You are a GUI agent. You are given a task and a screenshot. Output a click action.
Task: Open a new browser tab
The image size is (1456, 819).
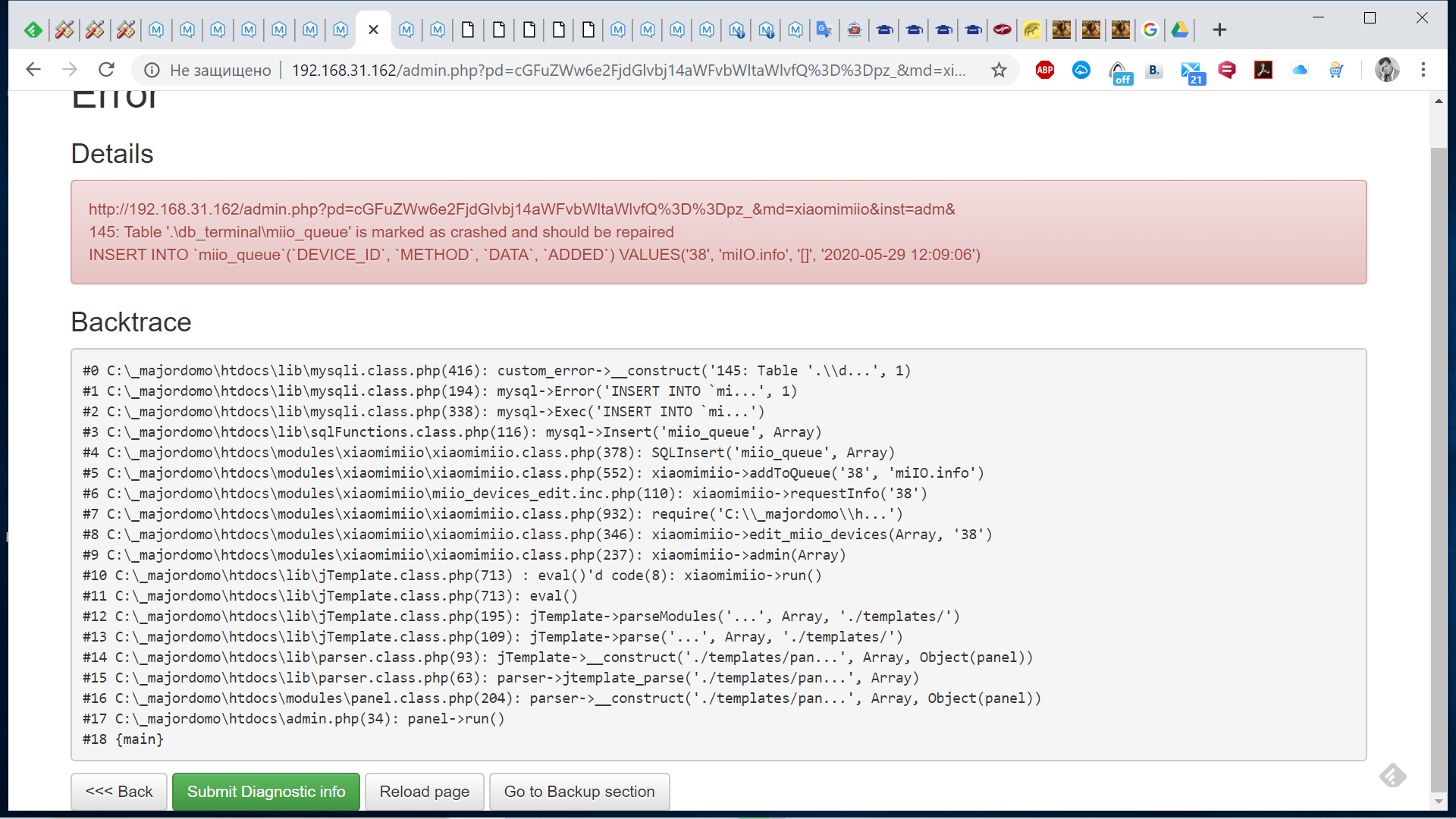coord(1219,30)
